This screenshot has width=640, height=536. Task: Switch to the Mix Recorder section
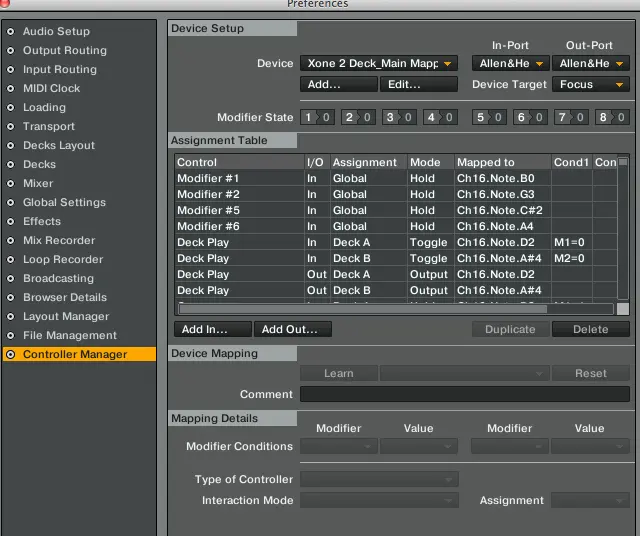tap(59, 241)
